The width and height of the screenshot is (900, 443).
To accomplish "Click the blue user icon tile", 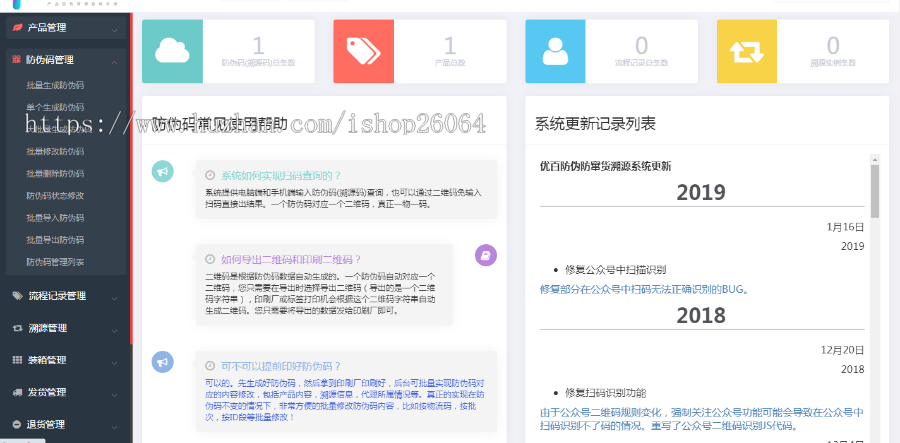I will tap(555, 50).
